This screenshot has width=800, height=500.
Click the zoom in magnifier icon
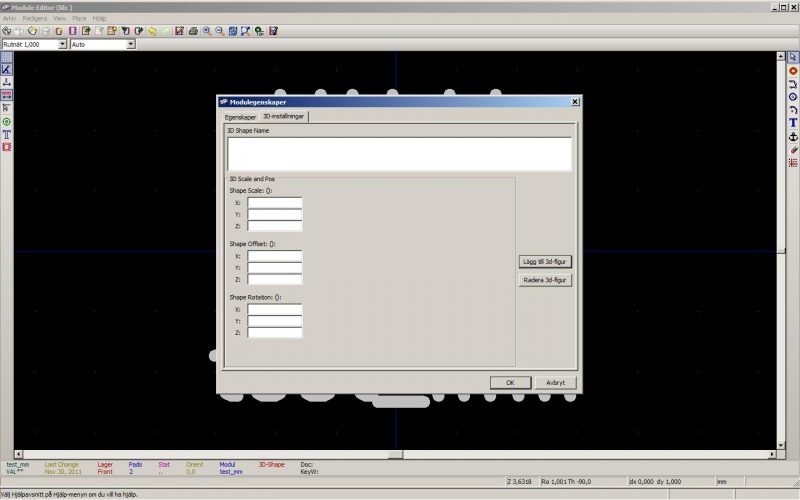click(x=206, y=31)
